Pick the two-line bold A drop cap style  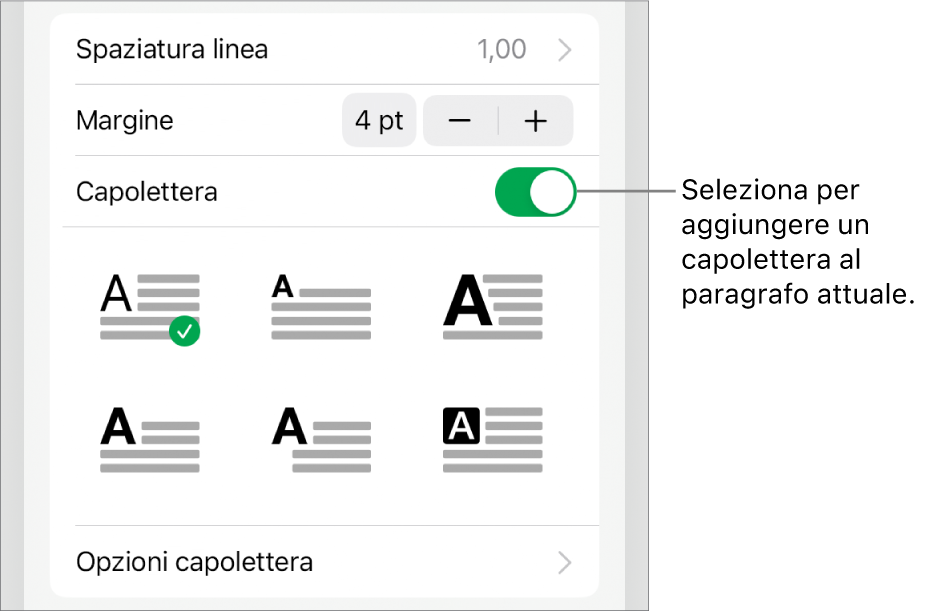pos(149,440)
